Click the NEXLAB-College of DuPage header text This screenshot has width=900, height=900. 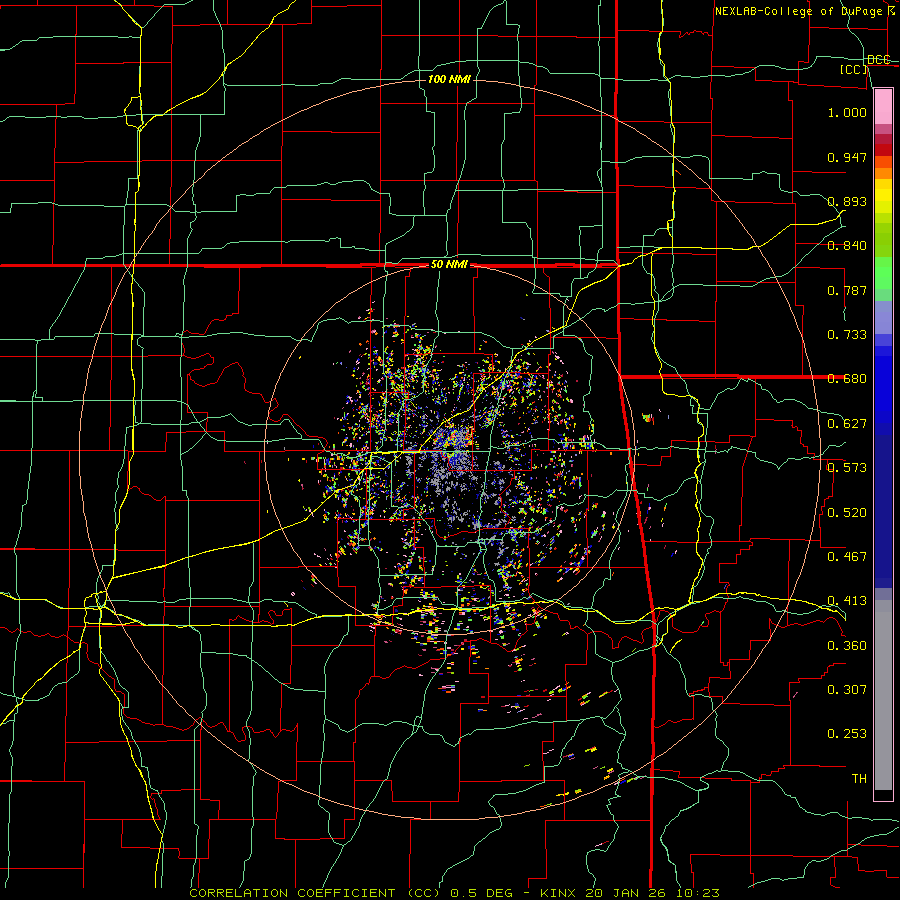pyautogui.click(x=798, y=11)
